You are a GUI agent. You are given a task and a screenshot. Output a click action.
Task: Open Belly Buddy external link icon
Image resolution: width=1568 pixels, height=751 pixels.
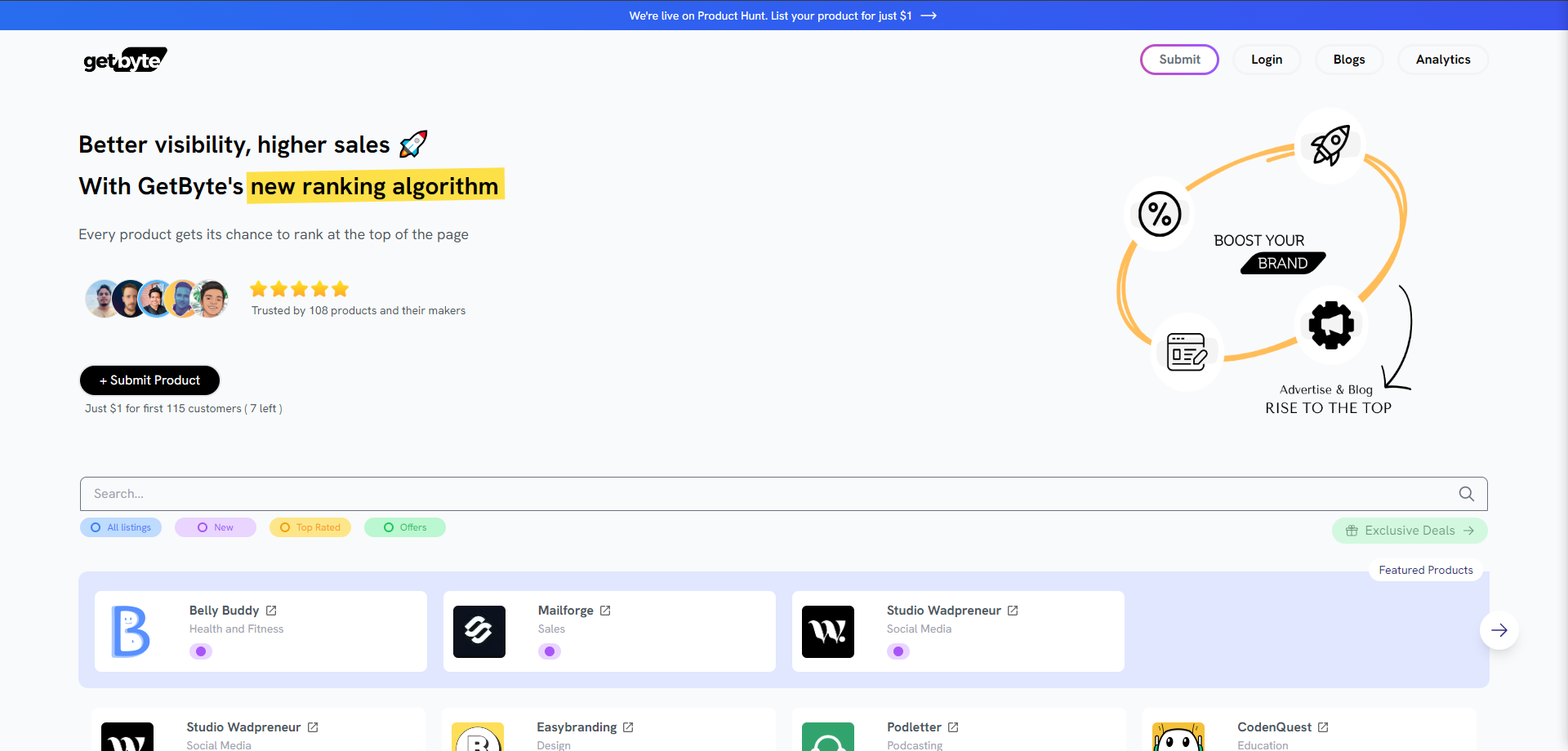point(271,611)
